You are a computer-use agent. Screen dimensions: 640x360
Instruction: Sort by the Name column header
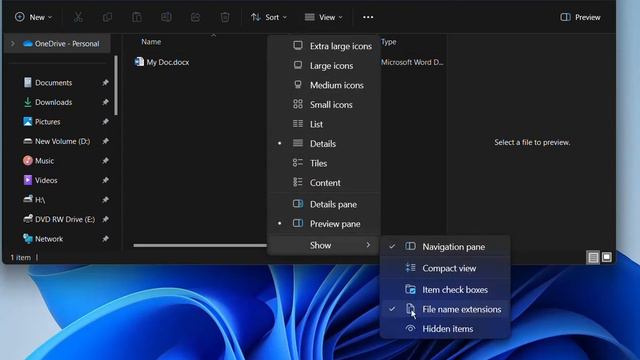151,42
